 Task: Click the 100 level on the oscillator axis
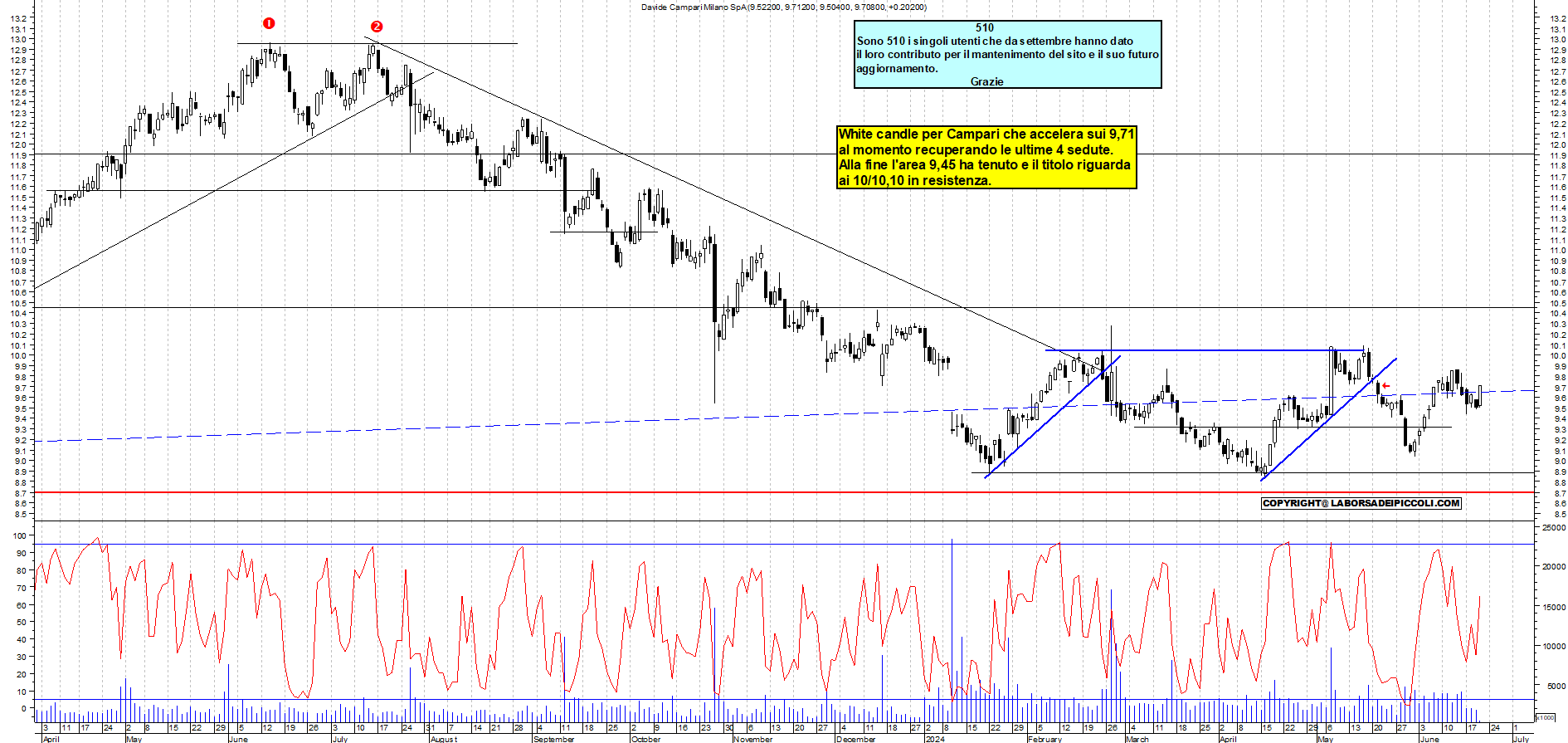click(19, 535)
